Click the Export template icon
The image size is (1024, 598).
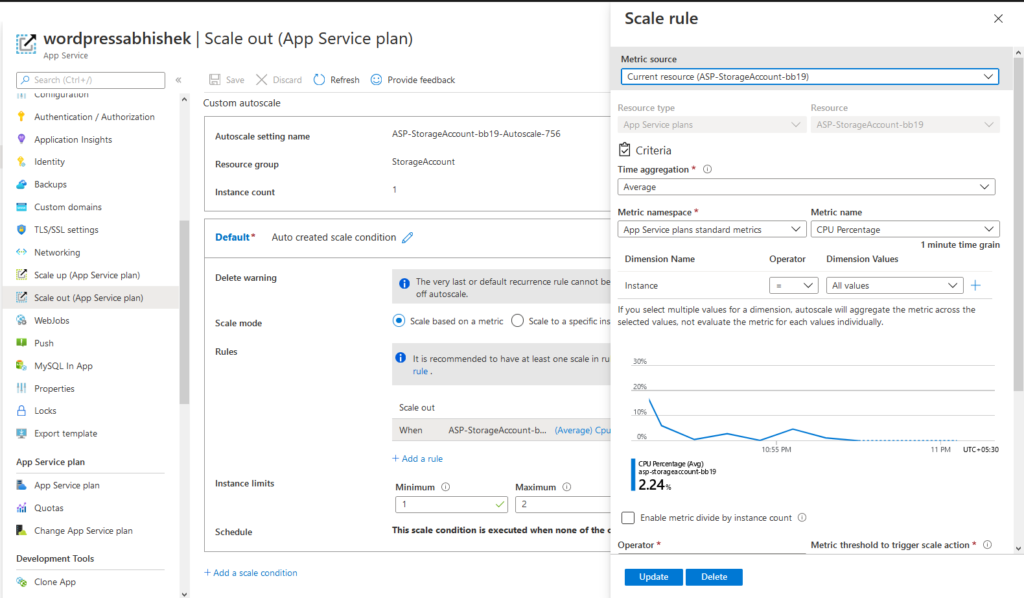[x=22, y=433]
